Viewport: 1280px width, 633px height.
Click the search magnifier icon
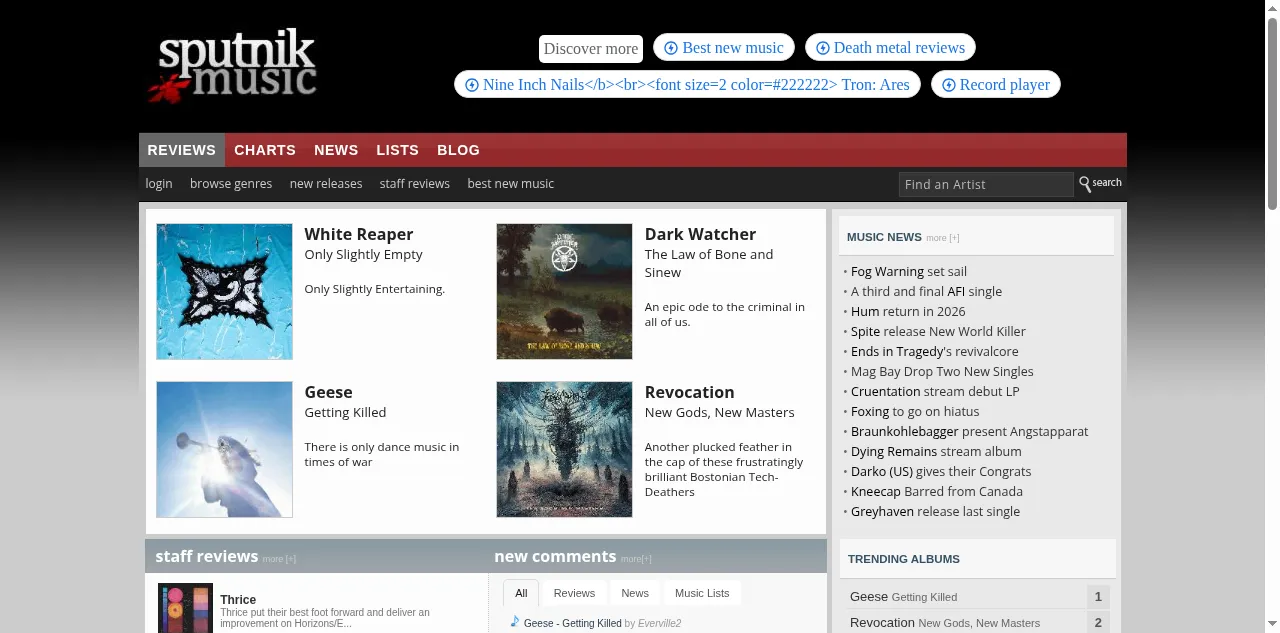1084,184
